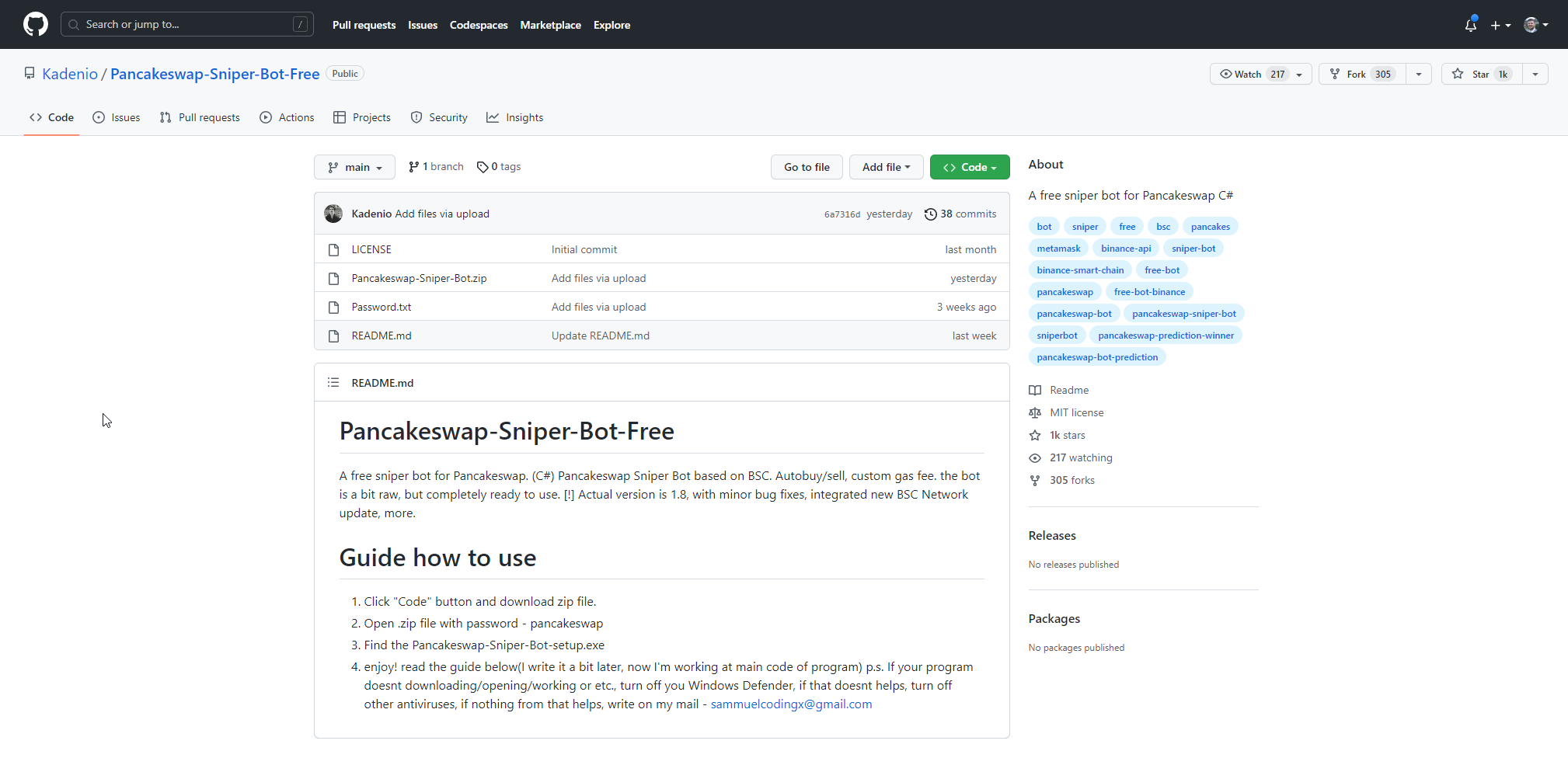Select the 'free-bot-binance' topic tag
Image resolution: width=1568 pixels, height=758 pixels.
[1149, 292]
